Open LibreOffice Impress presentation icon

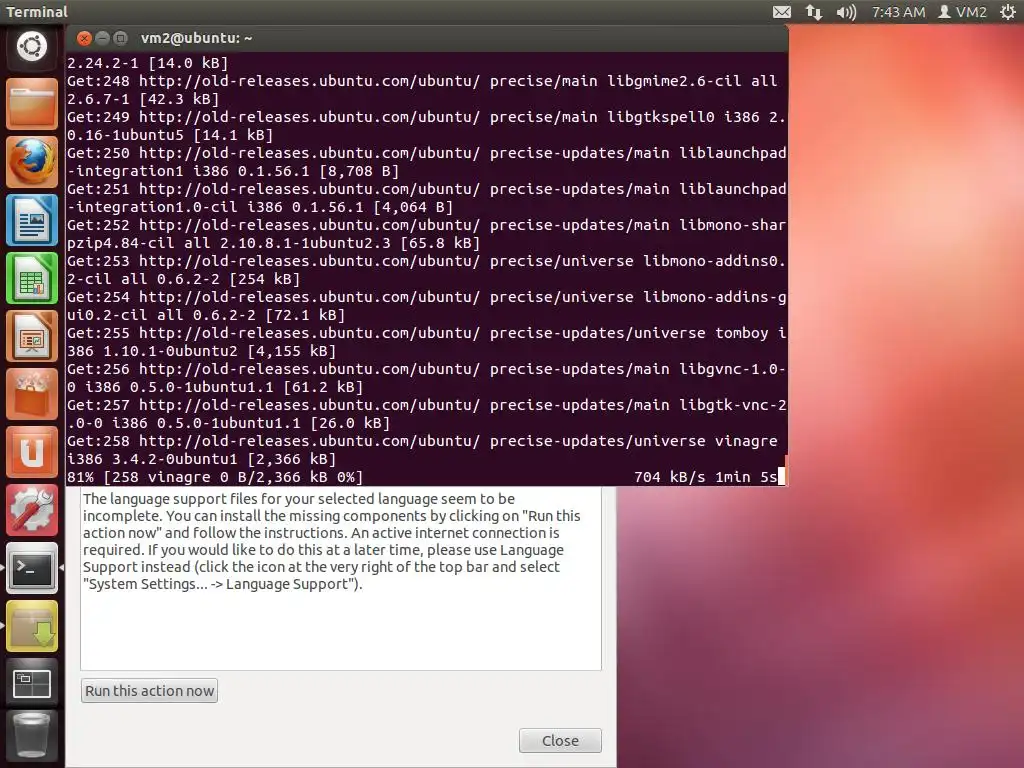(x=31, y=336)
